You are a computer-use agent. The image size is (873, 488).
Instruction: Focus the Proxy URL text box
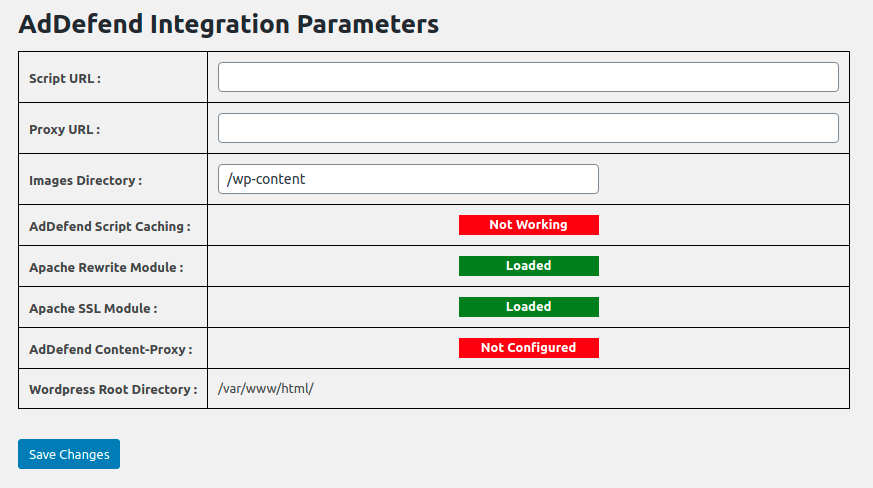(528, 128)
